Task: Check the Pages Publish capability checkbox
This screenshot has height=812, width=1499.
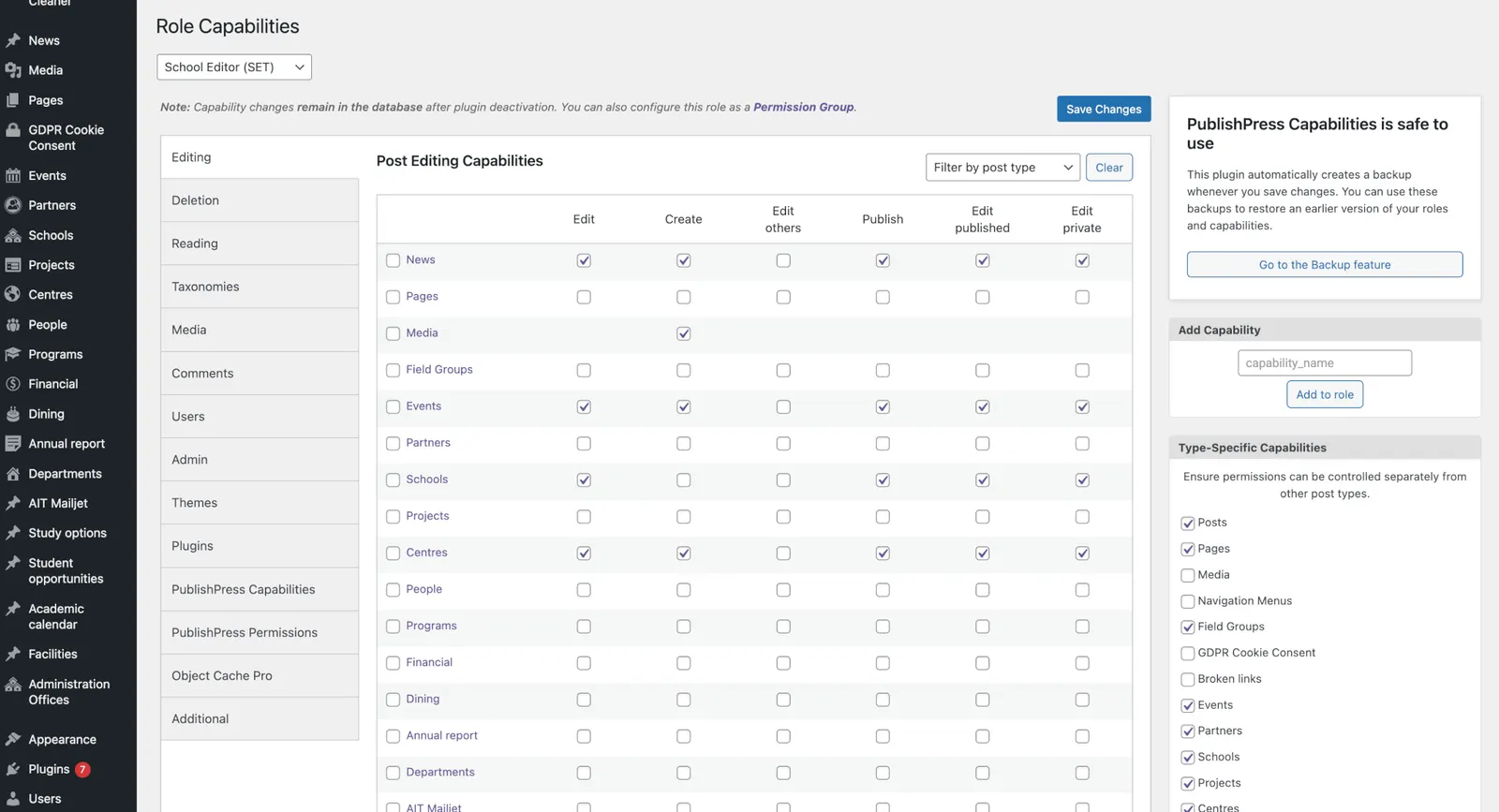Action: [x=883, y=297]
